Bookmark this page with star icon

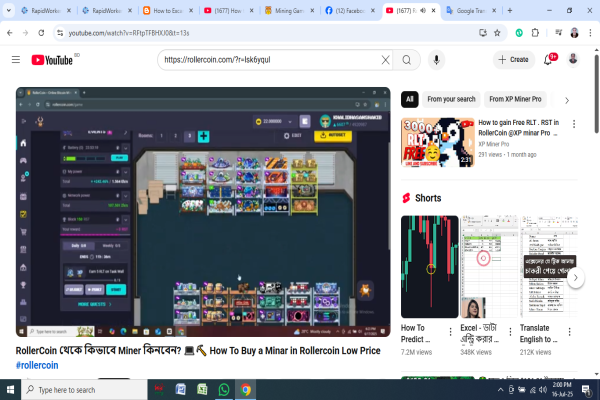pos(497,33)
